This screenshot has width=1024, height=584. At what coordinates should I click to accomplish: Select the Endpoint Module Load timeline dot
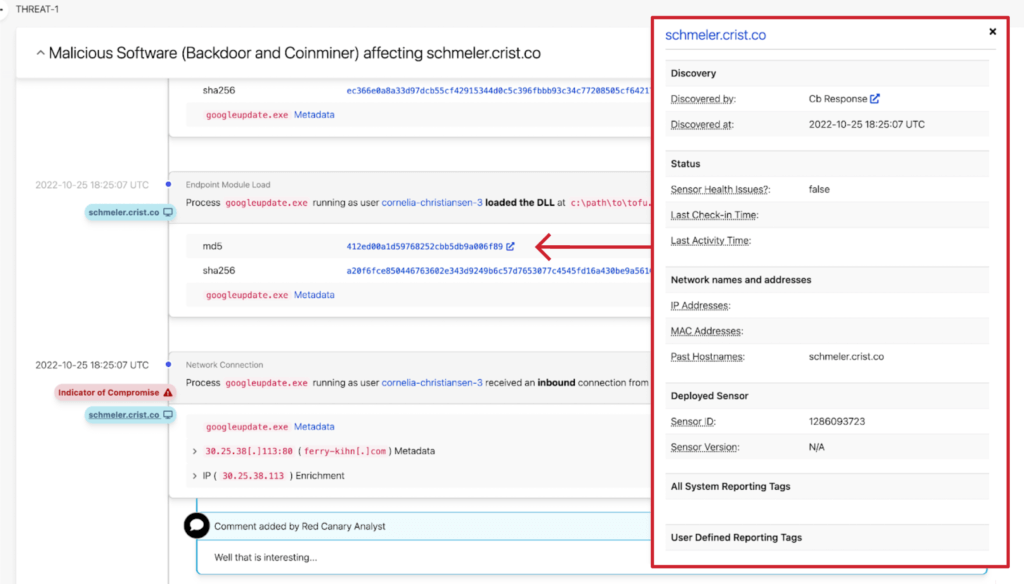pos(169,185)
